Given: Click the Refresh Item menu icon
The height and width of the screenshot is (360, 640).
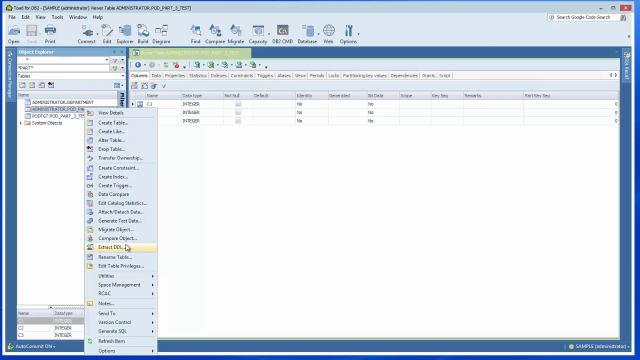Looking at the screenshot, I should tap(90, 341).
